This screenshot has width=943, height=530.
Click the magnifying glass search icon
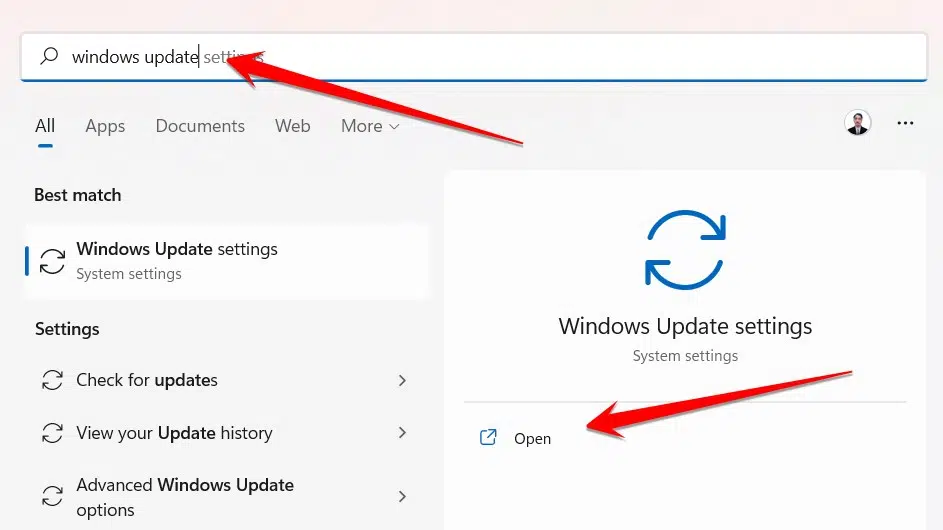[49, 57]
